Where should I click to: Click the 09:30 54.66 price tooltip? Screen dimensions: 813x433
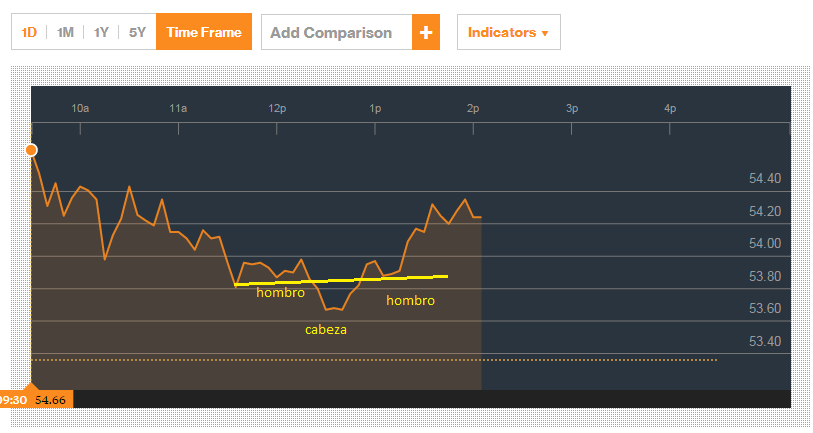point(36,400)
